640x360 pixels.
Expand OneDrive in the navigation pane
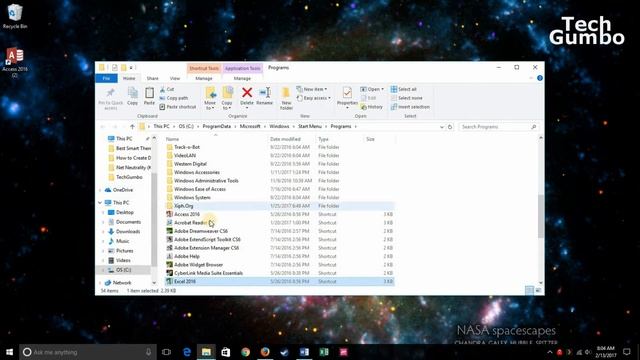point(100,190)
